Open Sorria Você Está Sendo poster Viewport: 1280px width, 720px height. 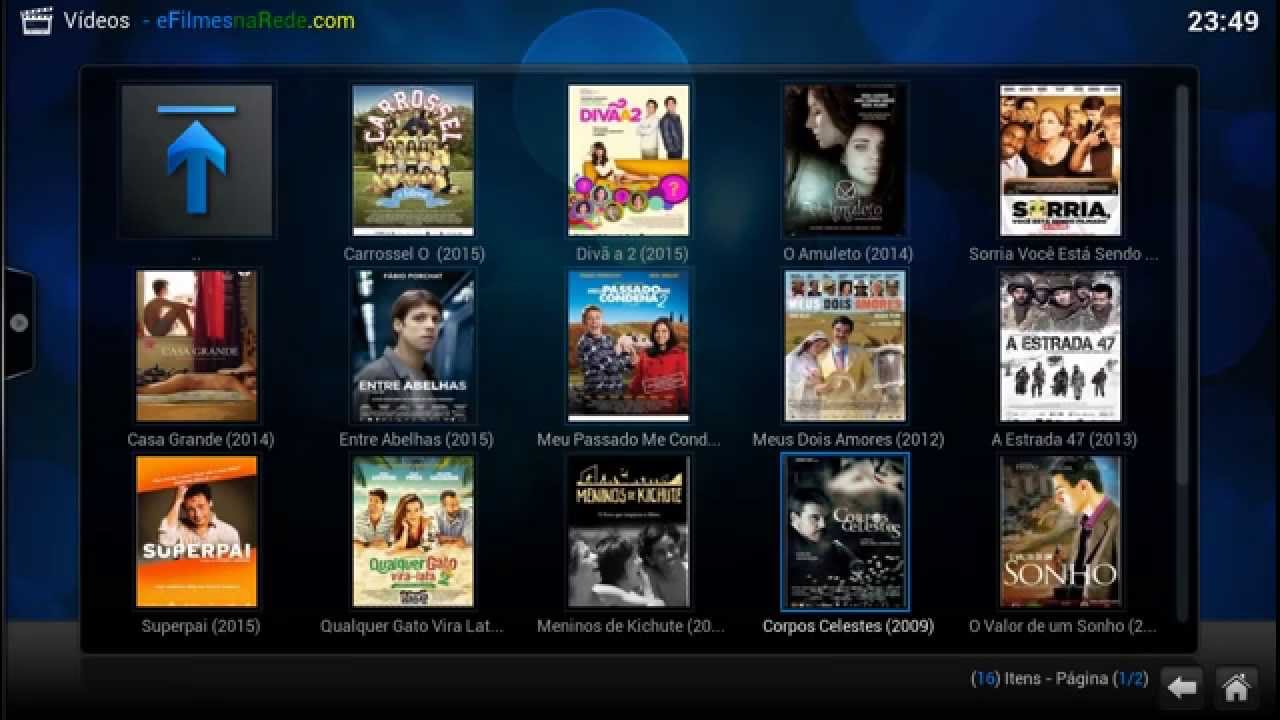coord(1061,160)
